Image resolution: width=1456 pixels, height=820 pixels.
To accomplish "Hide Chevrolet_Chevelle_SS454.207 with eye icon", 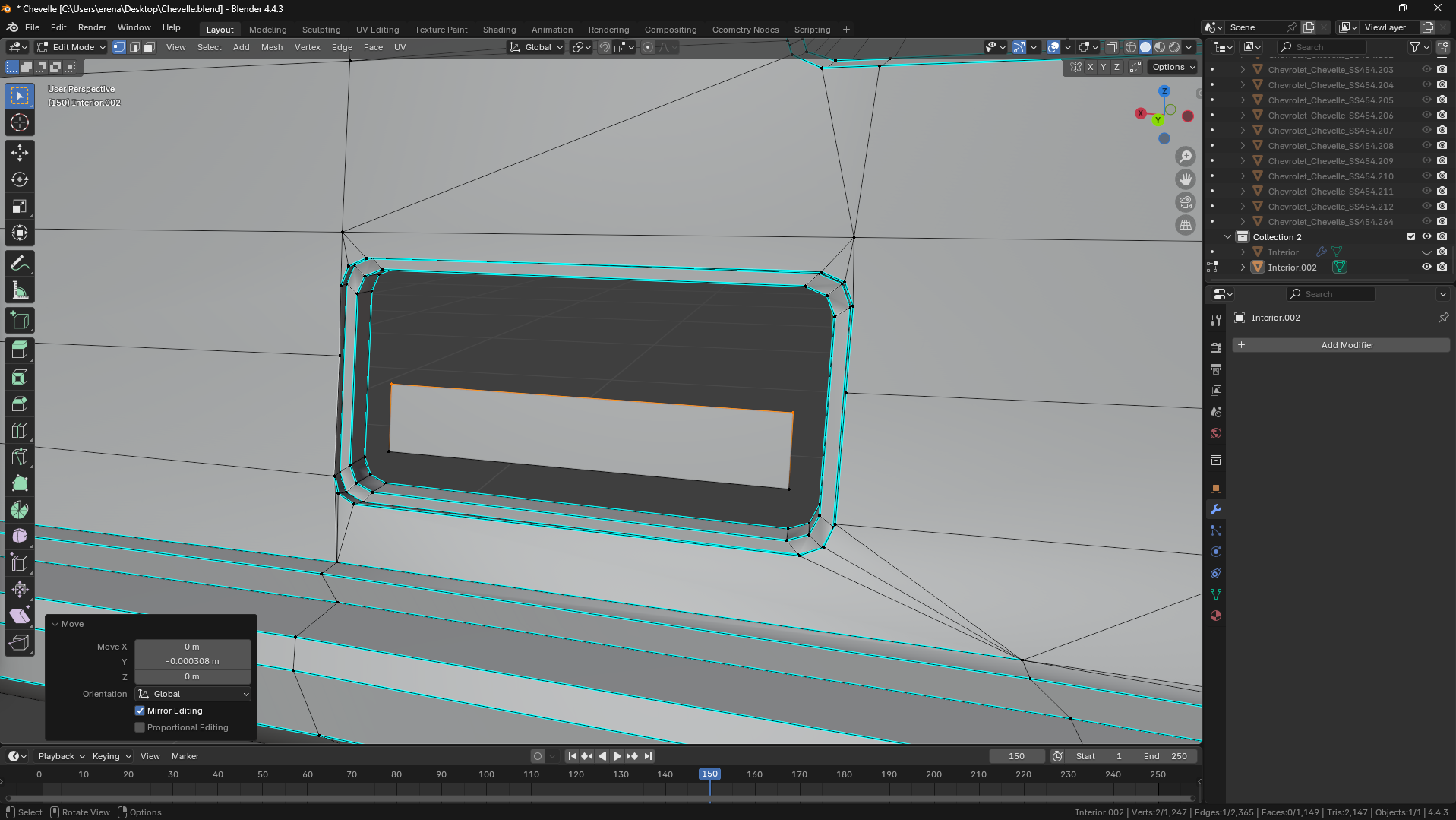I will (x=1426, y=130).
